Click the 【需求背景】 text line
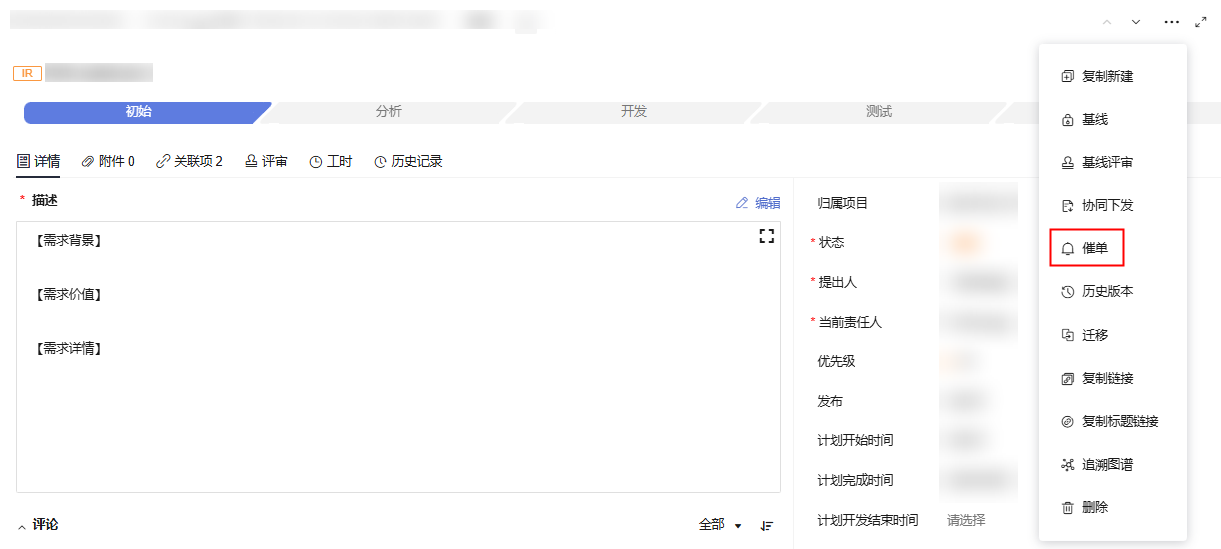1221x549 pixels. click(x=68, y=241)
